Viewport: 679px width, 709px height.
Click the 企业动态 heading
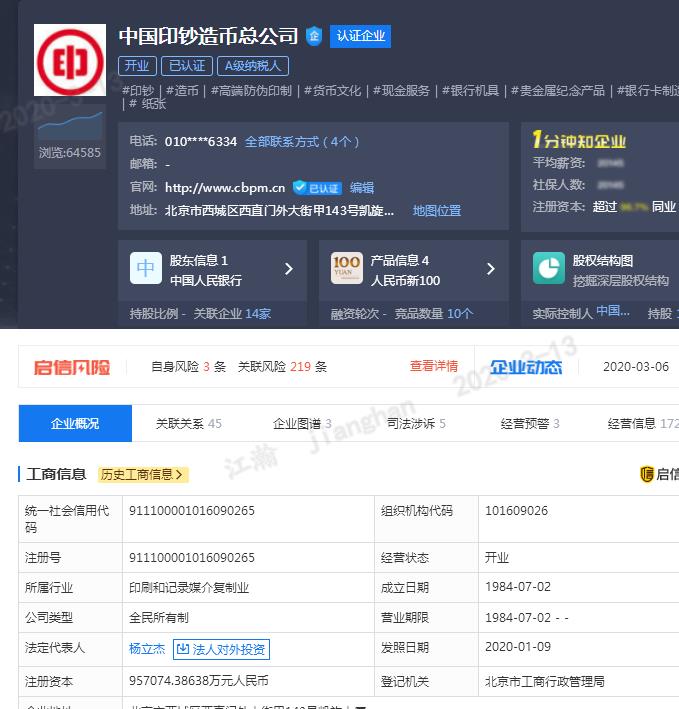pos(526,367)
